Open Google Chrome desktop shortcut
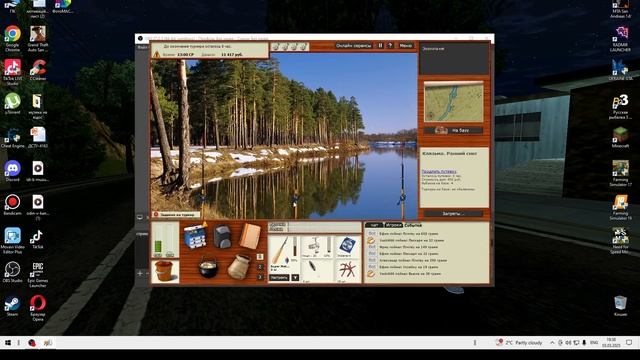This screenshot has height=360, width=640. click(13, 38)
